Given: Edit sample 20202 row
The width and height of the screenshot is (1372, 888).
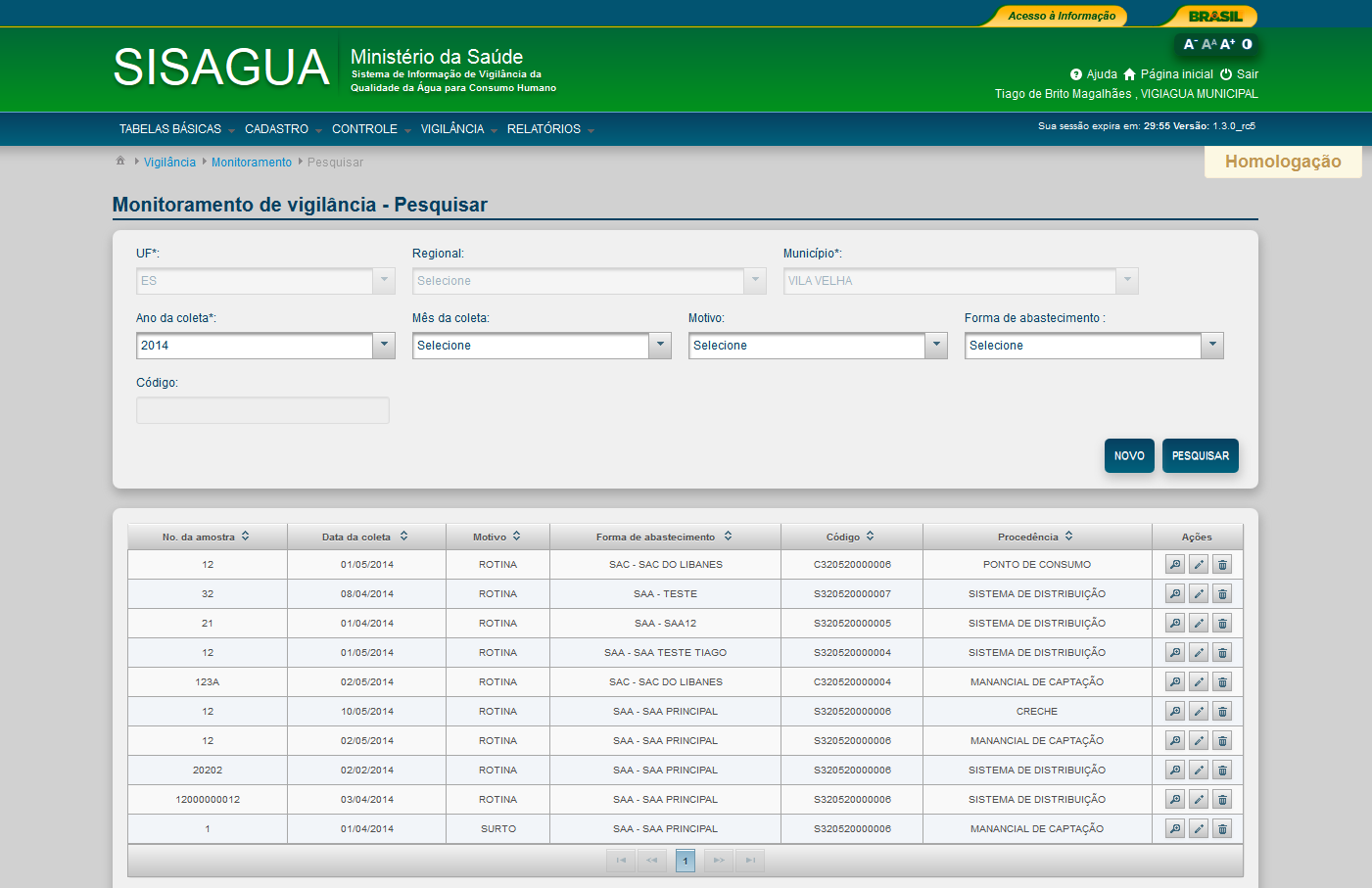Looking at the screenshot, I should click(1199, 771).
